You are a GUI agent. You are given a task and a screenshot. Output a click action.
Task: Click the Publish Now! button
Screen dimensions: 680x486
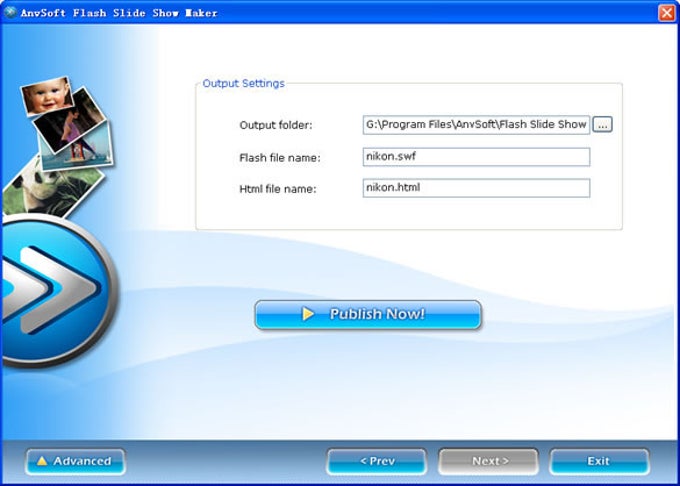coord(368,314)
